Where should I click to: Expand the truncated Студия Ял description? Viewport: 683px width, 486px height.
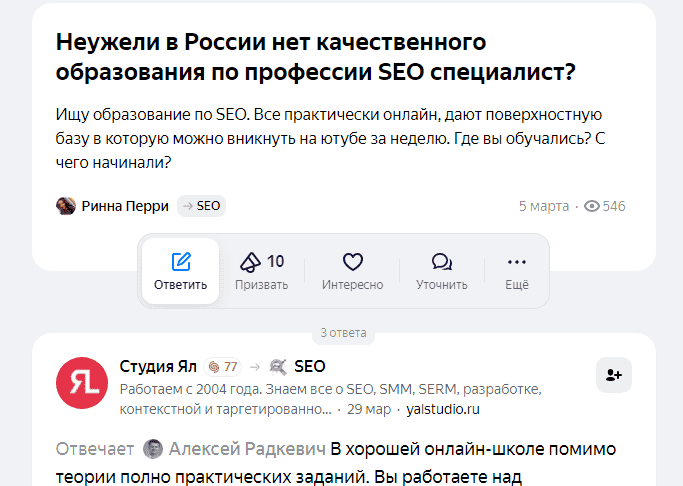point(226,409)
